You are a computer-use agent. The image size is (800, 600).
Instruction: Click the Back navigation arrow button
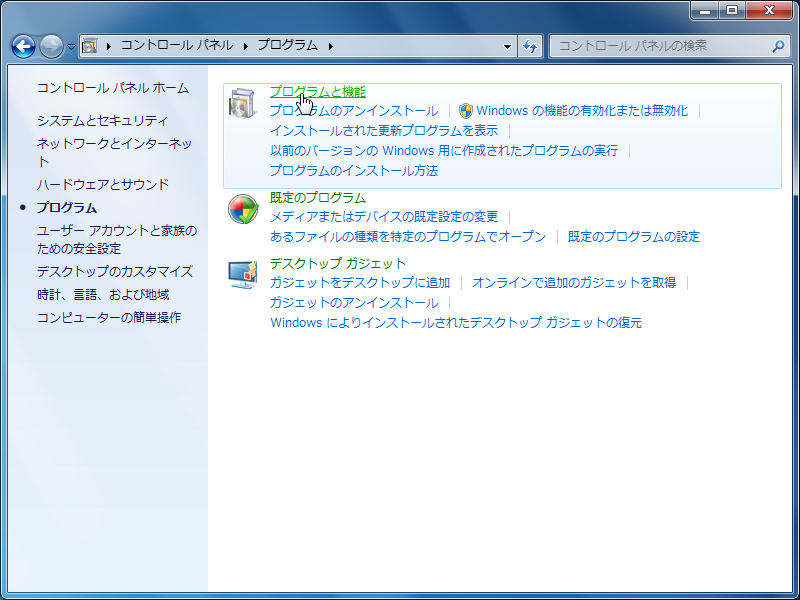(x=23, y=46)
